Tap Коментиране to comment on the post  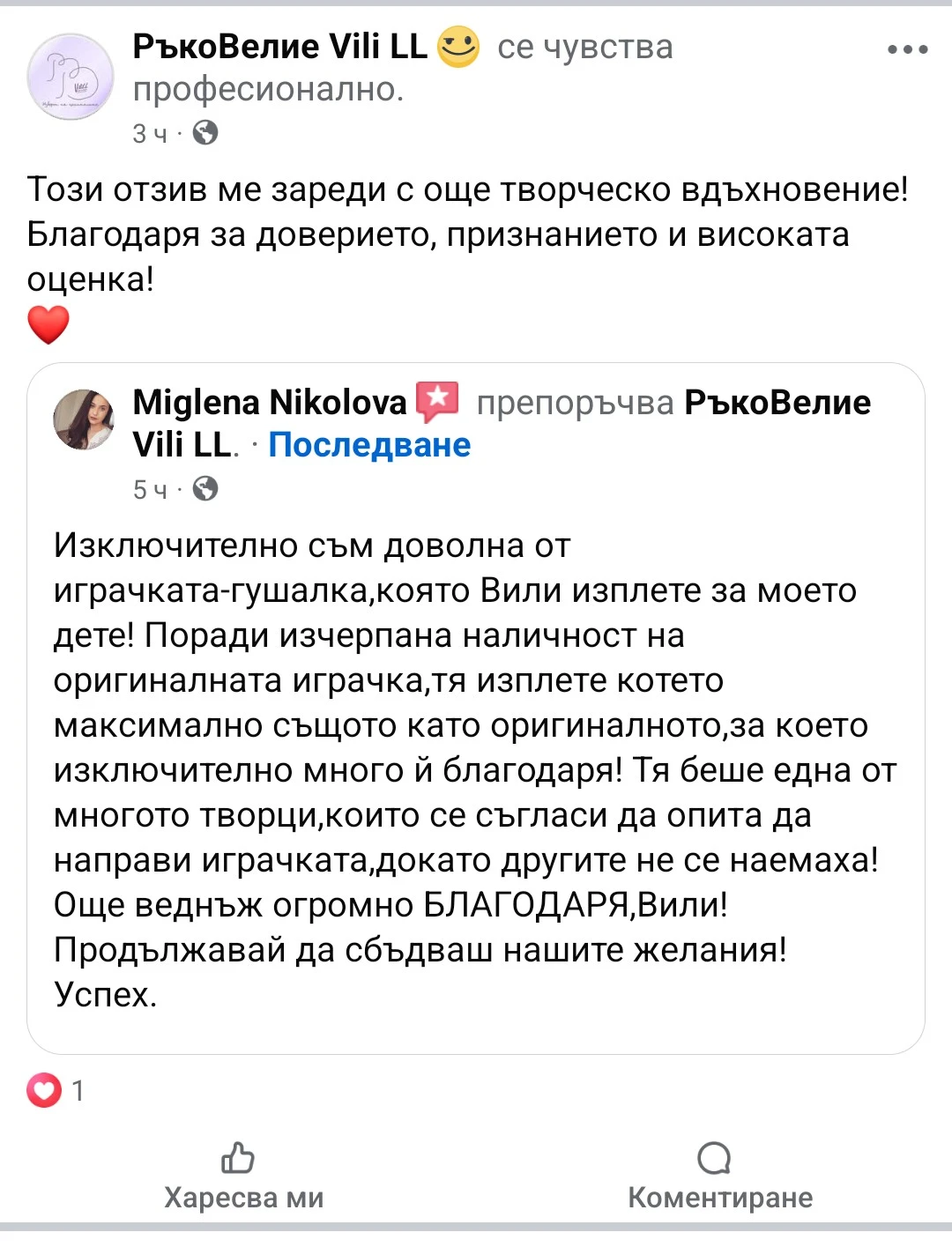point(719,1176)
